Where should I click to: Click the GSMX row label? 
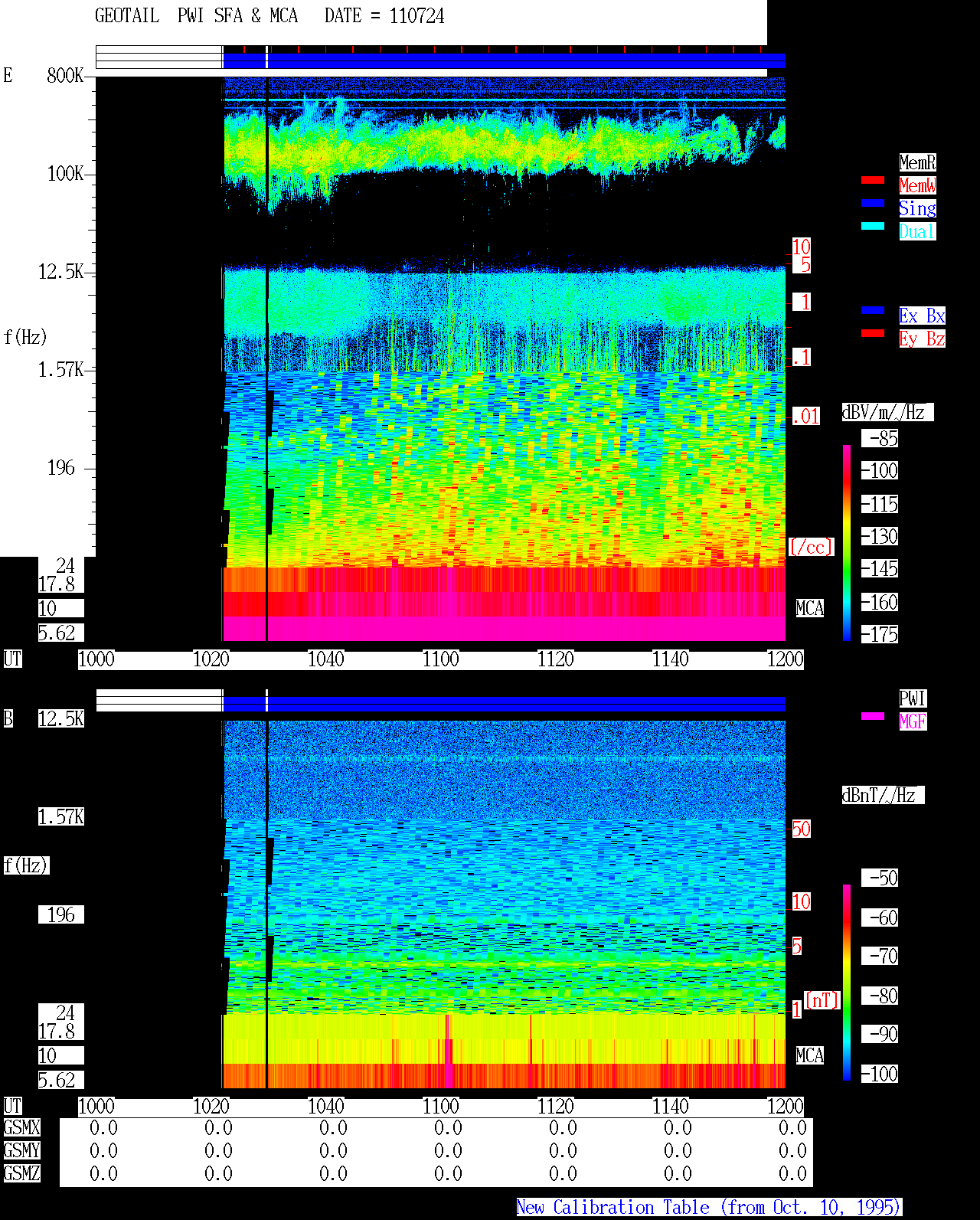pyautogui.click(x=21, y=1127)
